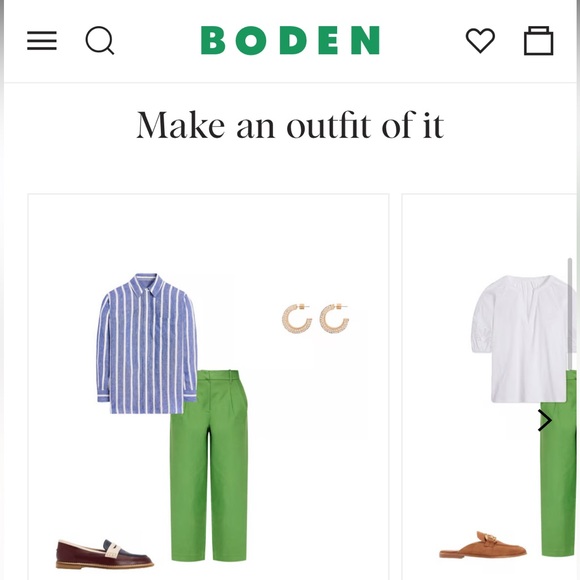Open the wishlist heart icon
580x580 pixels.
coord(480,40)
